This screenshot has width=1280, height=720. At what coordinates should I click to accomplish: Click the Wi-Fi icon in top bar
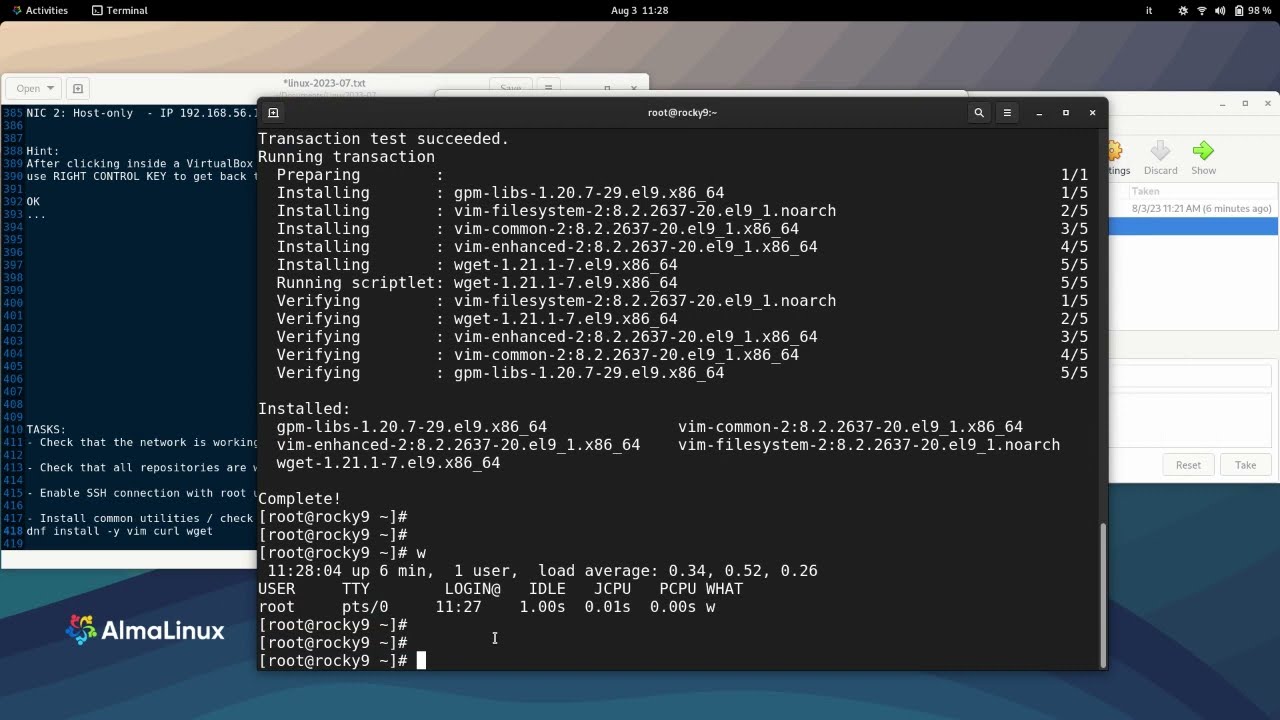[x=1202, y=10]
